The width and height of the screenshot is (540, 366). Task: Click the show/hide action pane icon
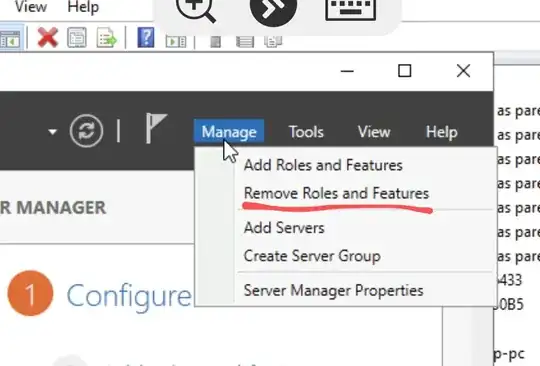176,41
